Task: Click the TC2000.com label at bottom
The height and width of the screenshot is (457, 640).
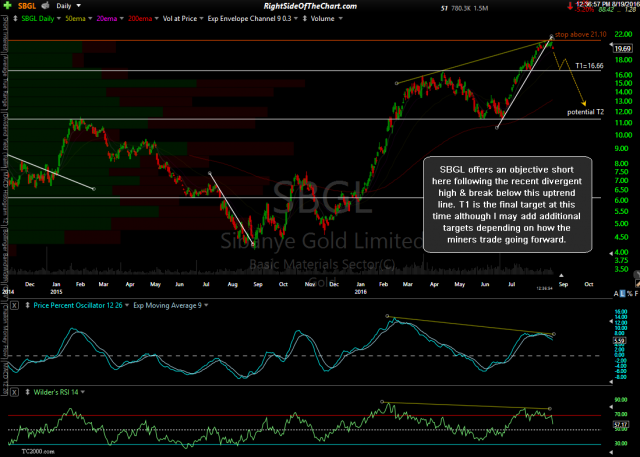Action: (38, 451)
